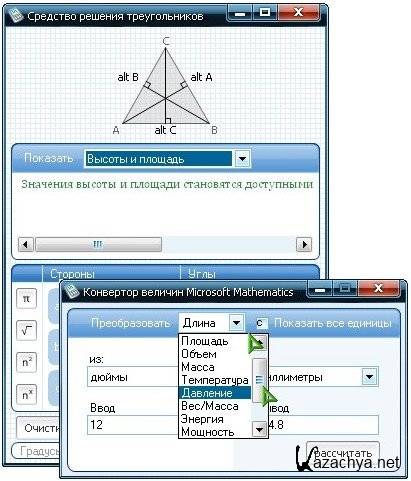
Task: Open the 'Показать' dropdown arrow
Action: [x=242, y=159]
